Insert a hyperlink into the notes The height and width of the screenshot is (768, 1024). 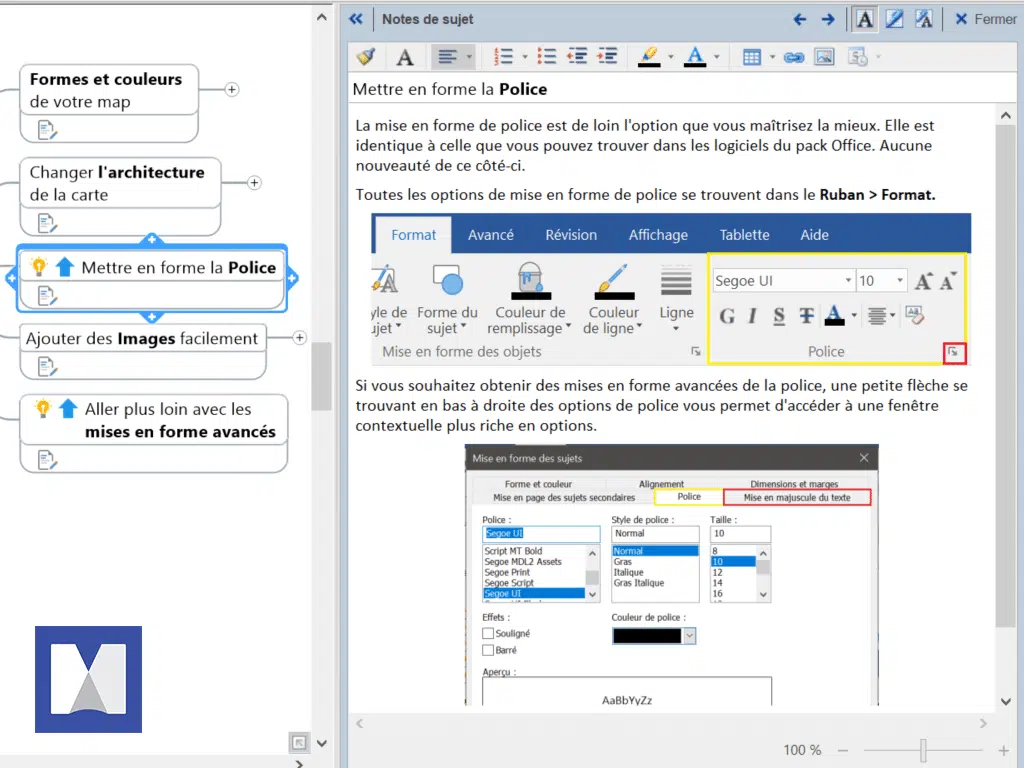click(795, 57)
